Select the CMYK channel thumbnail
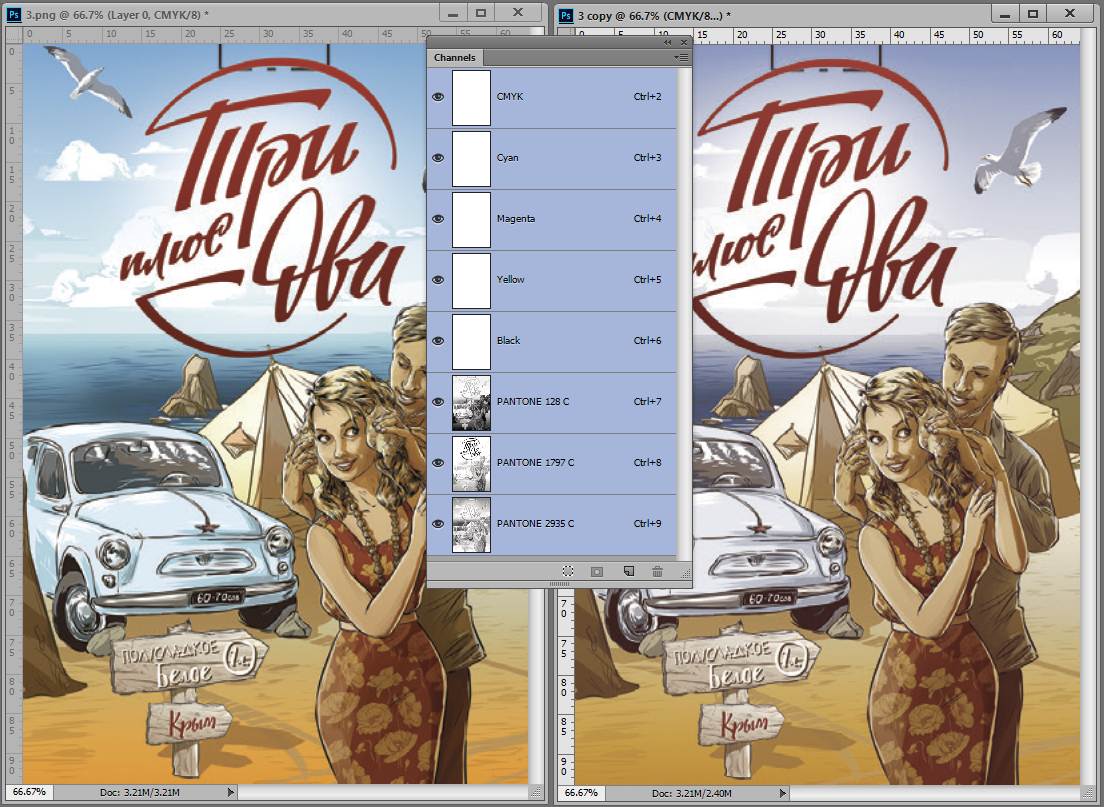Image resolution: width=1104 pixels, height=807 pixels. (471, 98)
